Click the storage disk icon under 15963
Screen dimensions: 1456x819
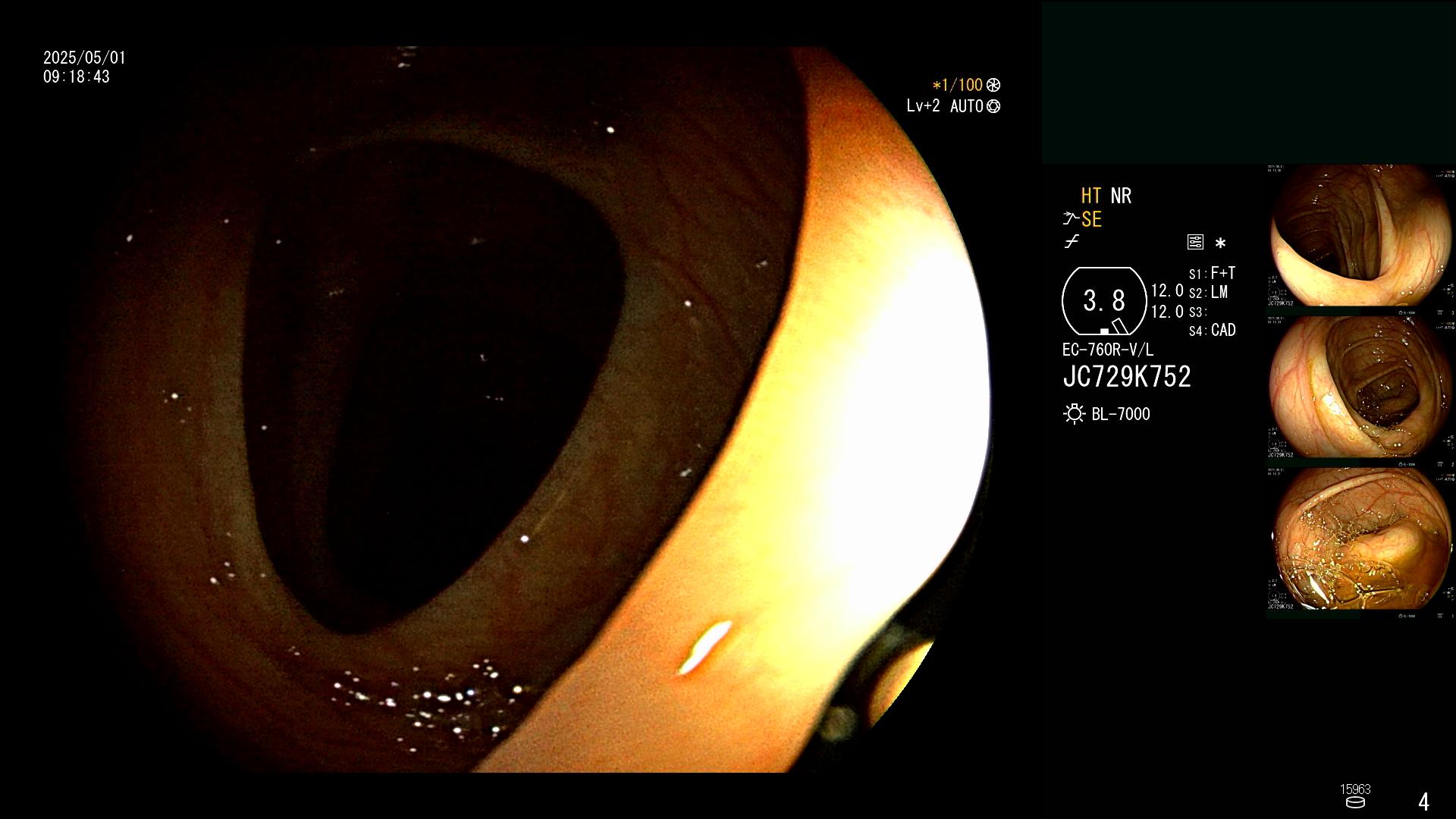pos(1355,802)
